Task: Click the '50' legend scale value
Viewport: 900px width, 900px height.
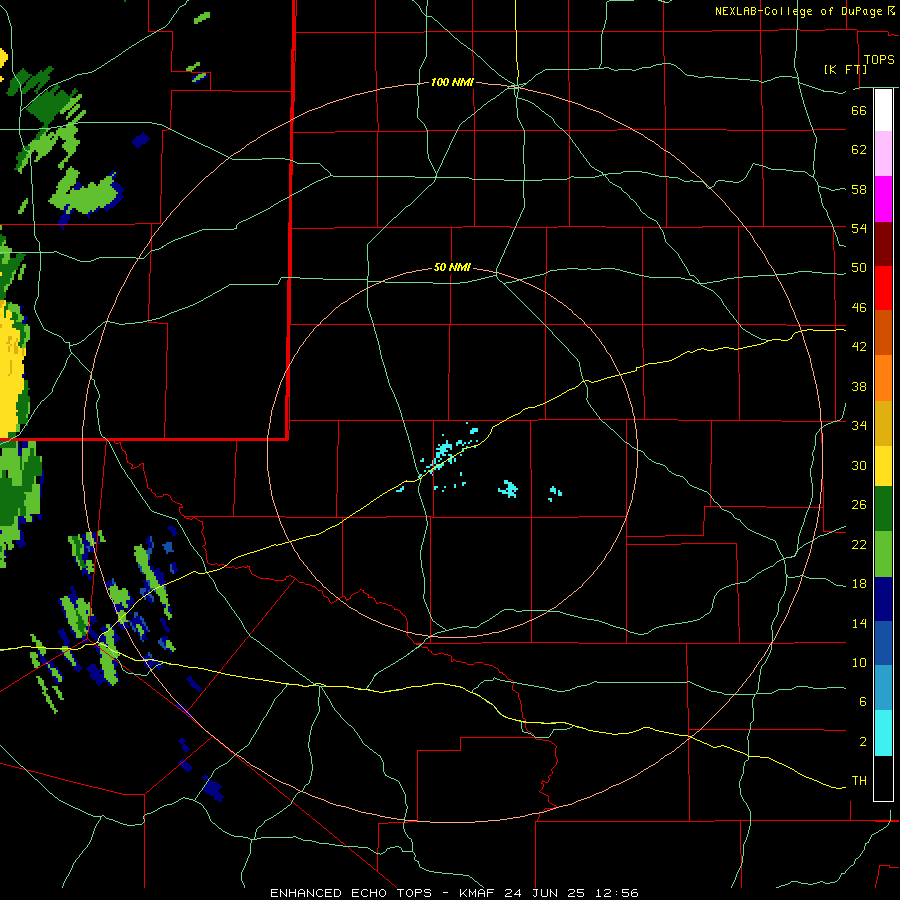Action: (x=859, y=268)
